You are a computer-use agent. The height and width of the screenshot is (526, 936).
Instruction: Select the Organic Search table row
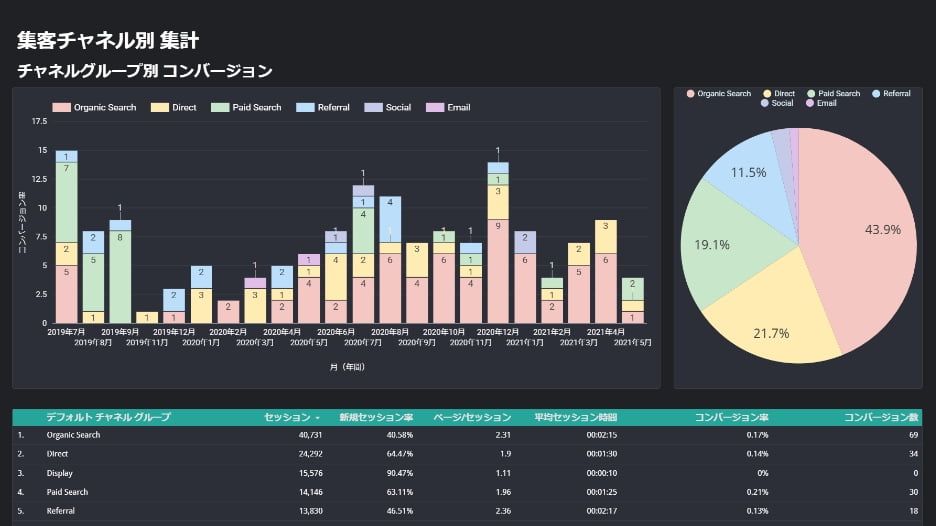[467, 435]
